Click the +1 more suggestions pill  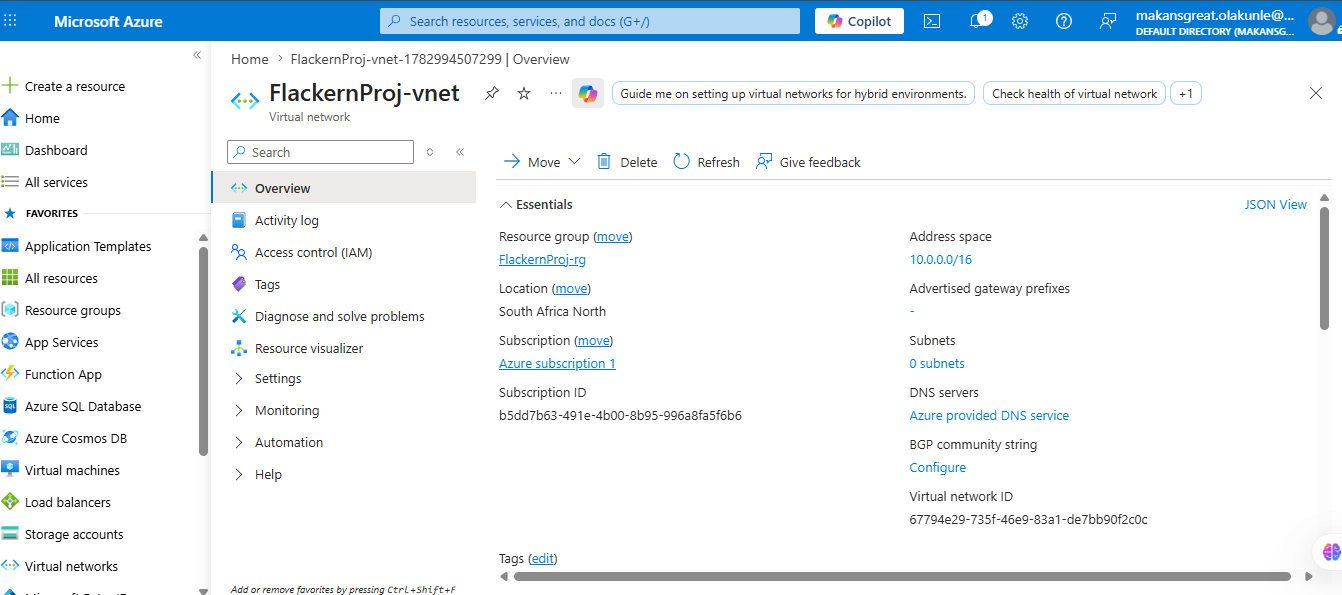coord(1185,93)
